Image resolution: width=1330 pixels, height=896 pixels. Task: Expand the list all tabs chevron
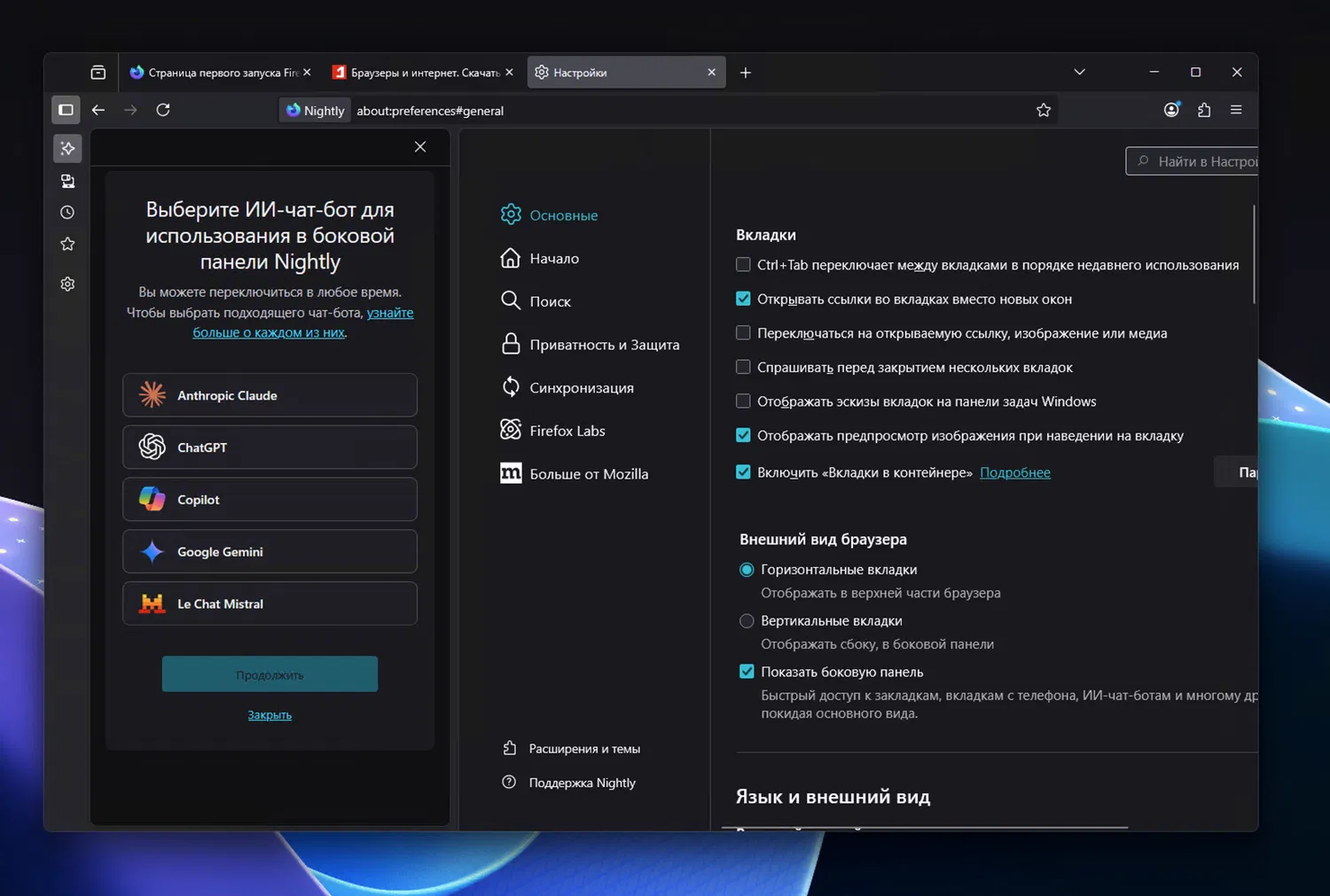(1079, 73)
